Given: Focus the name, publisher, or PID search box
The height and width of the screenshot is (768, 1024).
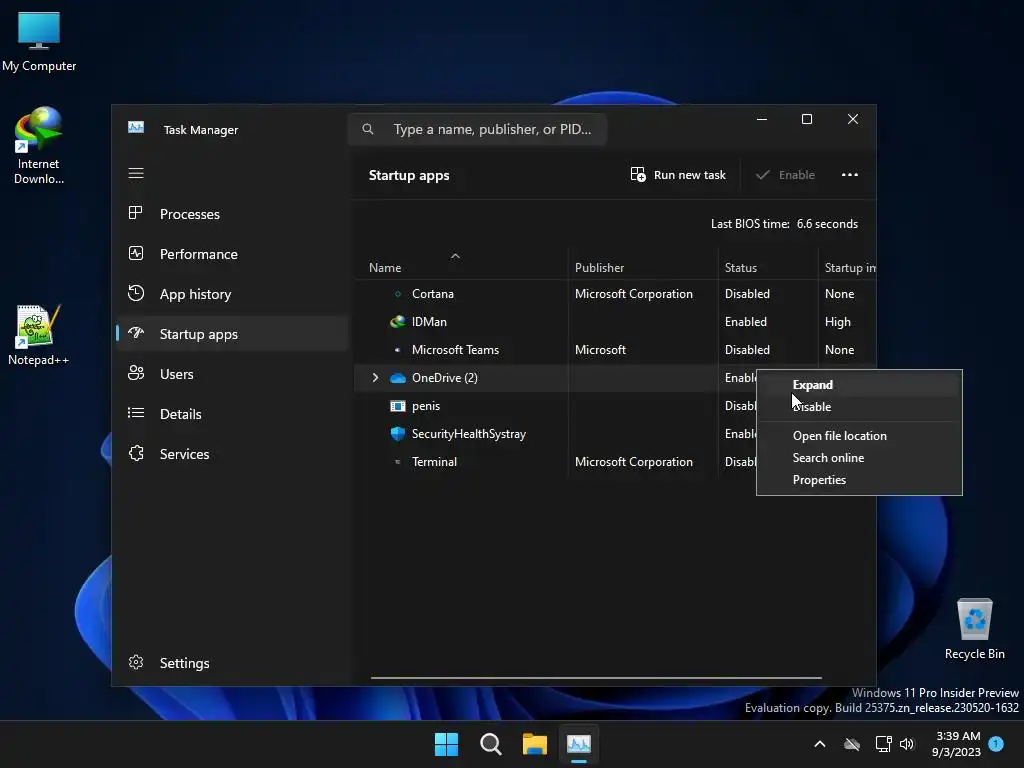Looking at the screenshot, I should tap(477, 129).
